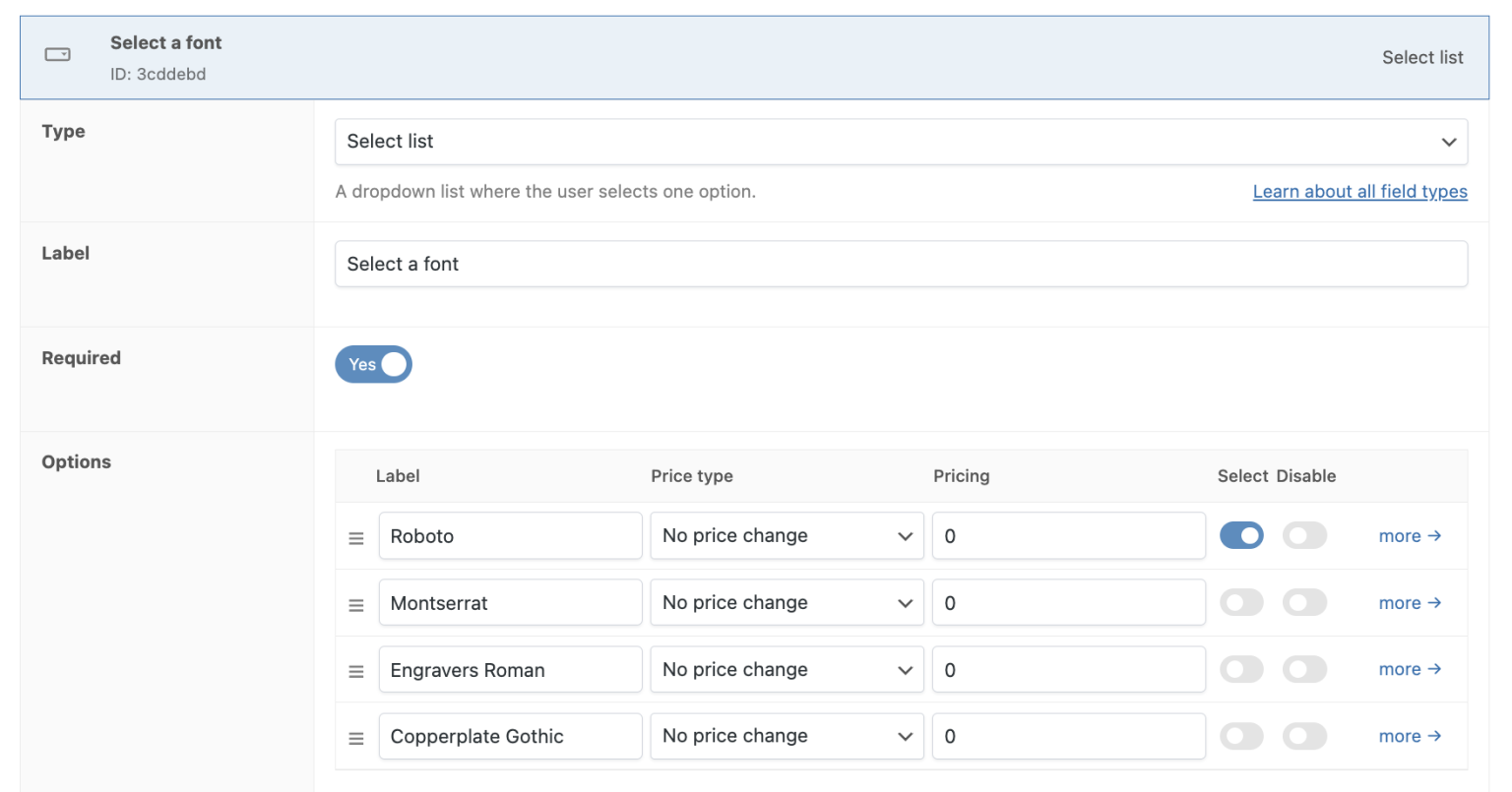Click the Pricing field for Montserrat
The width and height of the screenshot is (1512, 792).
pyautogui.click(x=1068, y=603)
